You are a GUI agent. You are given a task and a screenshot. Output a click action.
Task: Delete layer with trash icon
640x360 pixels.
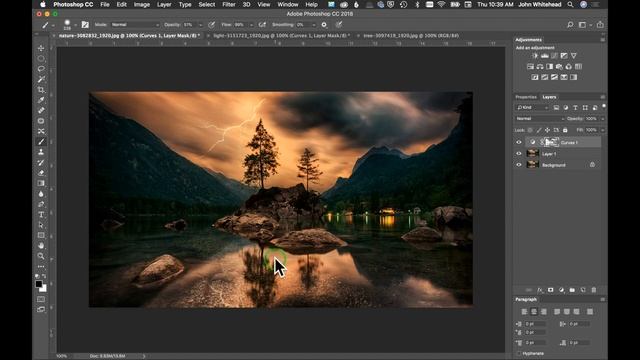click(594, 290)
